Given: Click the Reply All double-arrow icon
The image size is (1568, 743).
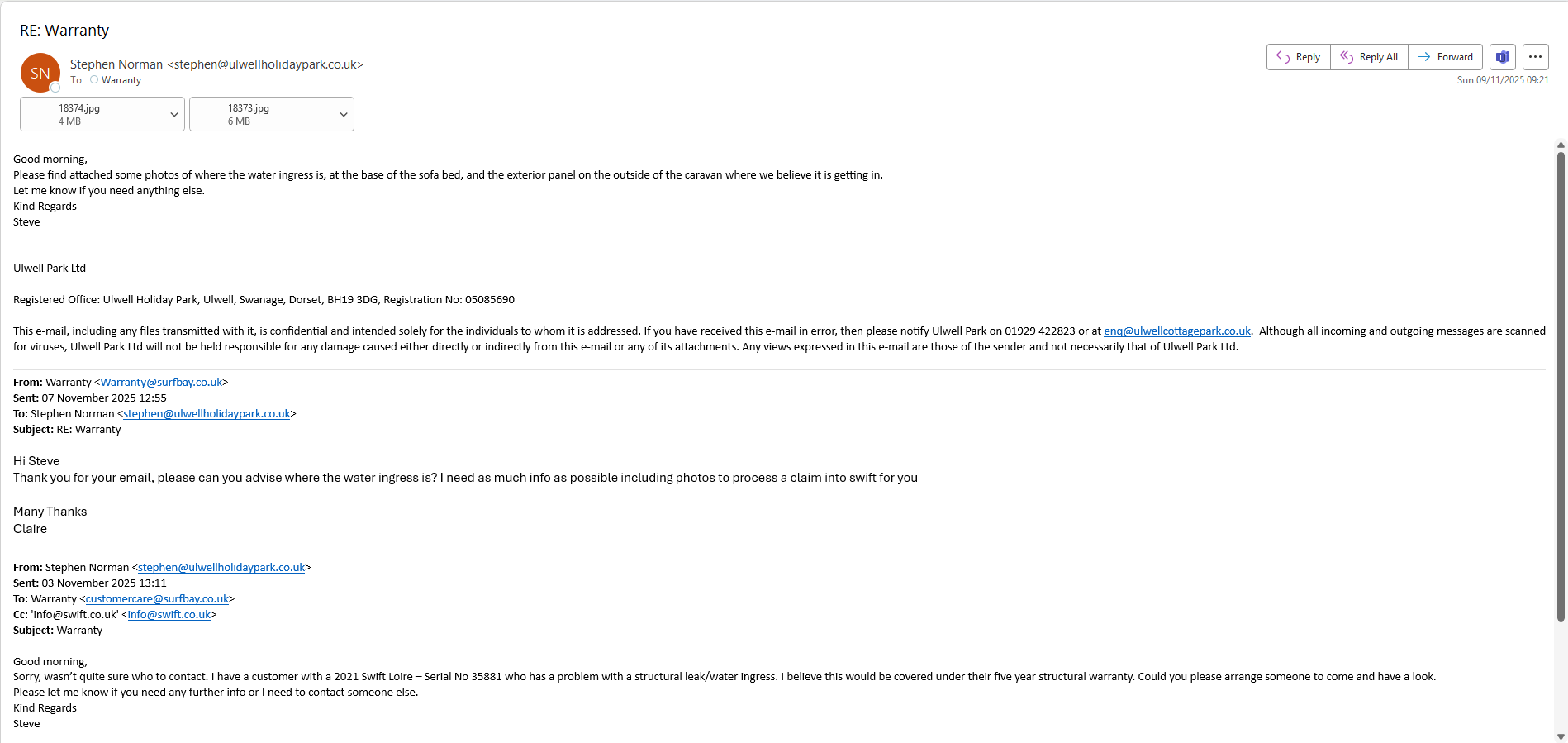Looking at the screenshot, I should pos(1347,57).
